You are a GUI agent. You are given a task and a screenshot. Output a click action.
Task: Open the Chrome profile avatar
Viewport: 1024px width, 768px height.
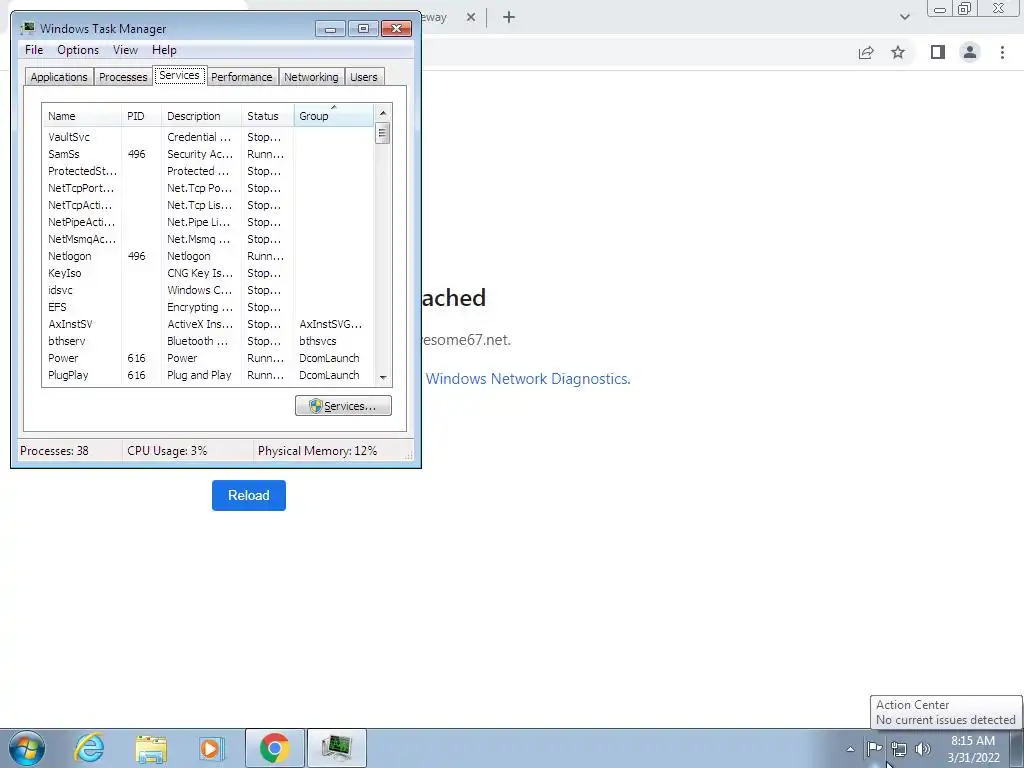pyautogui.click(x=970, y=52)
